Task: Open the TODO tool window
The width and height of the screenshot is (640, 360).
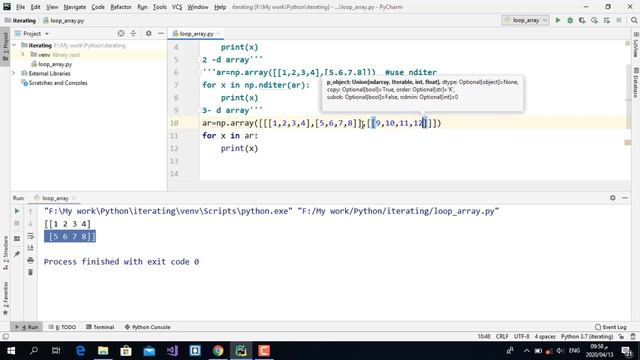Action: [62, 327]
